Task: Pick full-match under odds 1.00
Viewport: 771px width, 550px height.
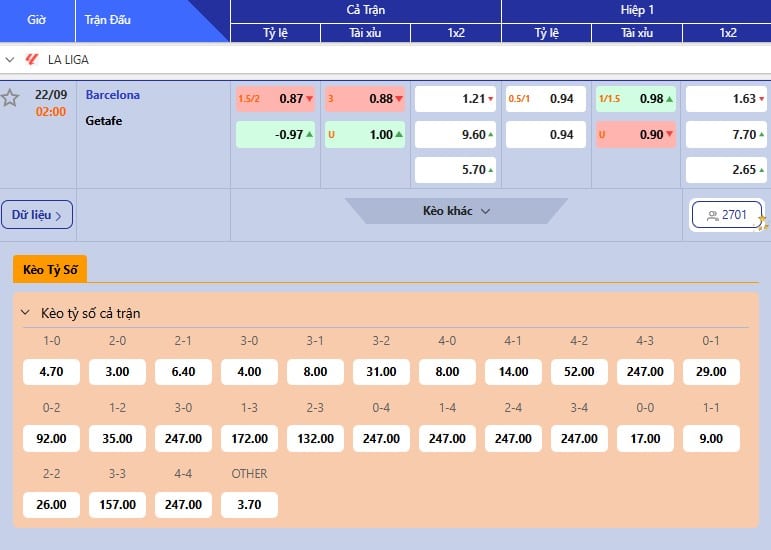Action: (x=365, y=135)
